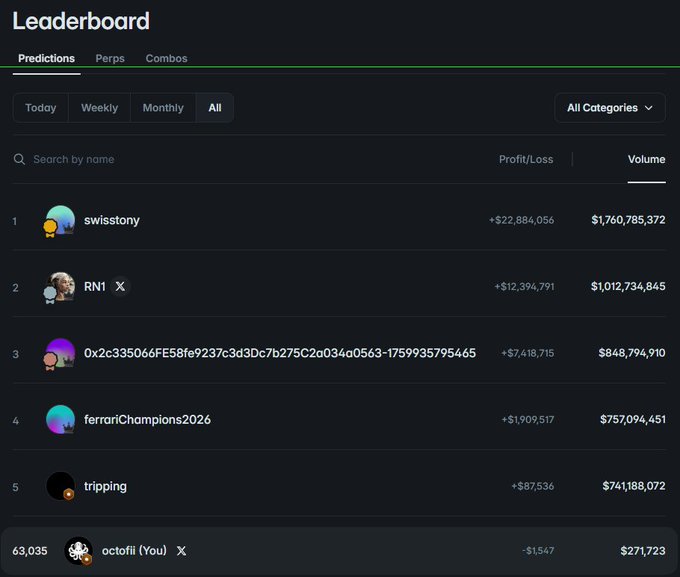Focus the Search by name field
Screen dimensions: 680x577
pos(74,159)
